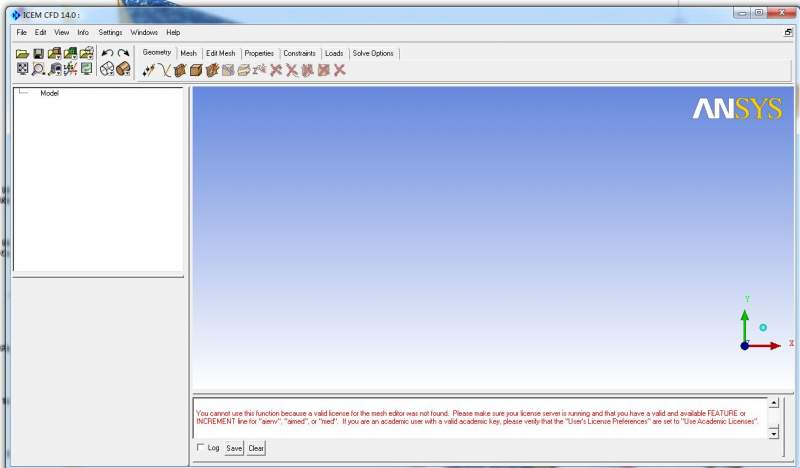Open the Info menu

tap(83, 32)
